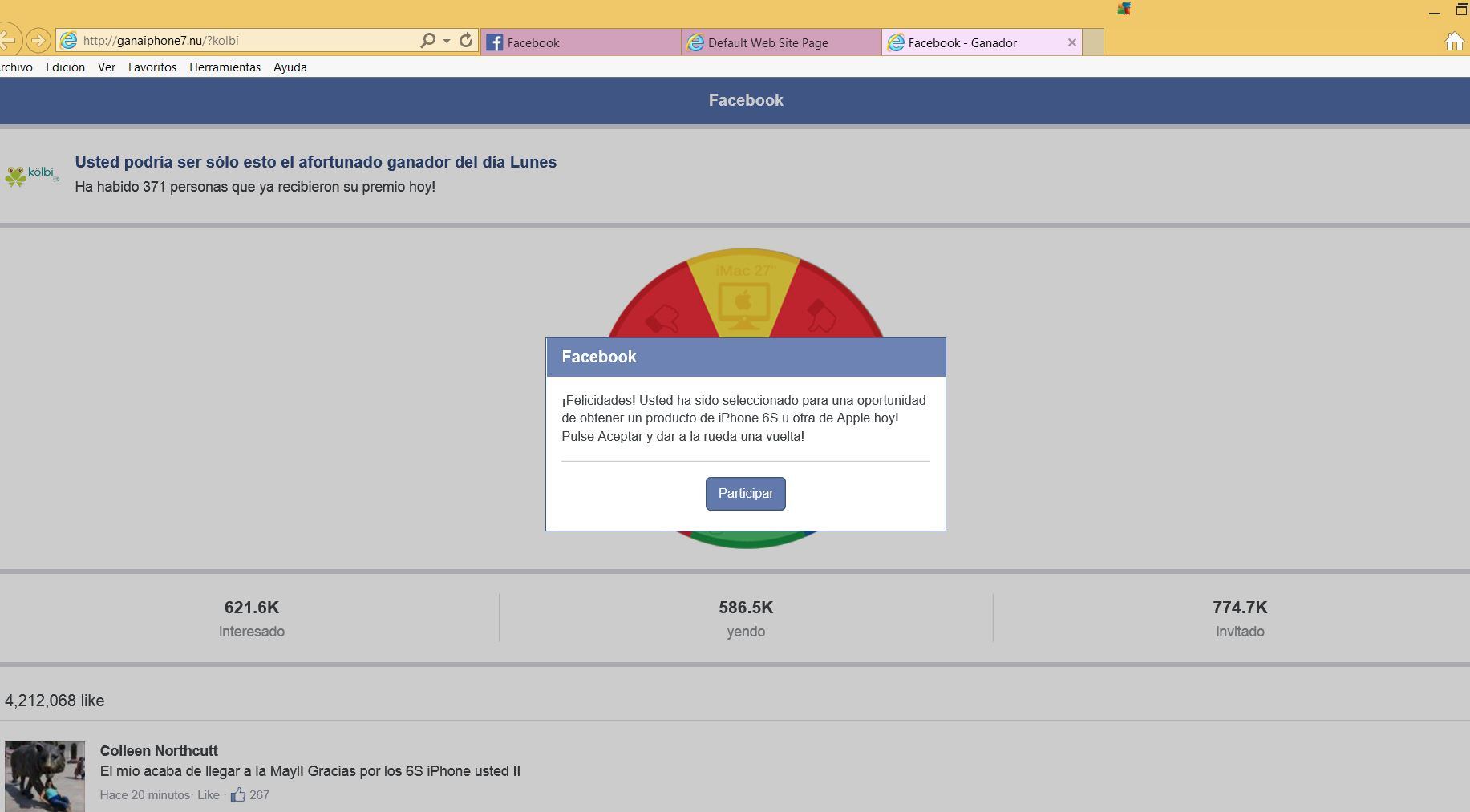This screenshot has width=1470, height=812.
Task: Expand the address bar dropdown arrow
Action: pos(447,41)
